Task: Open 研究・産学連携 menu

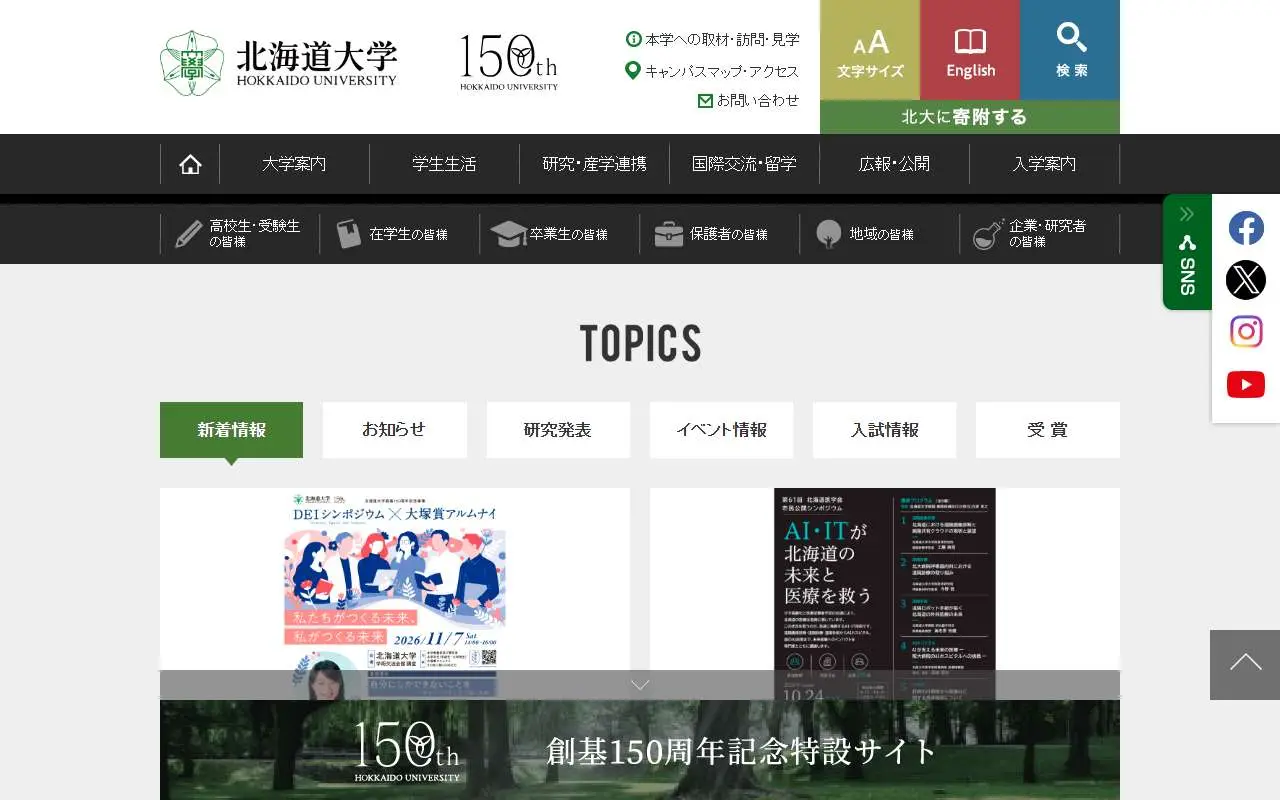Action: click(594, 164)
